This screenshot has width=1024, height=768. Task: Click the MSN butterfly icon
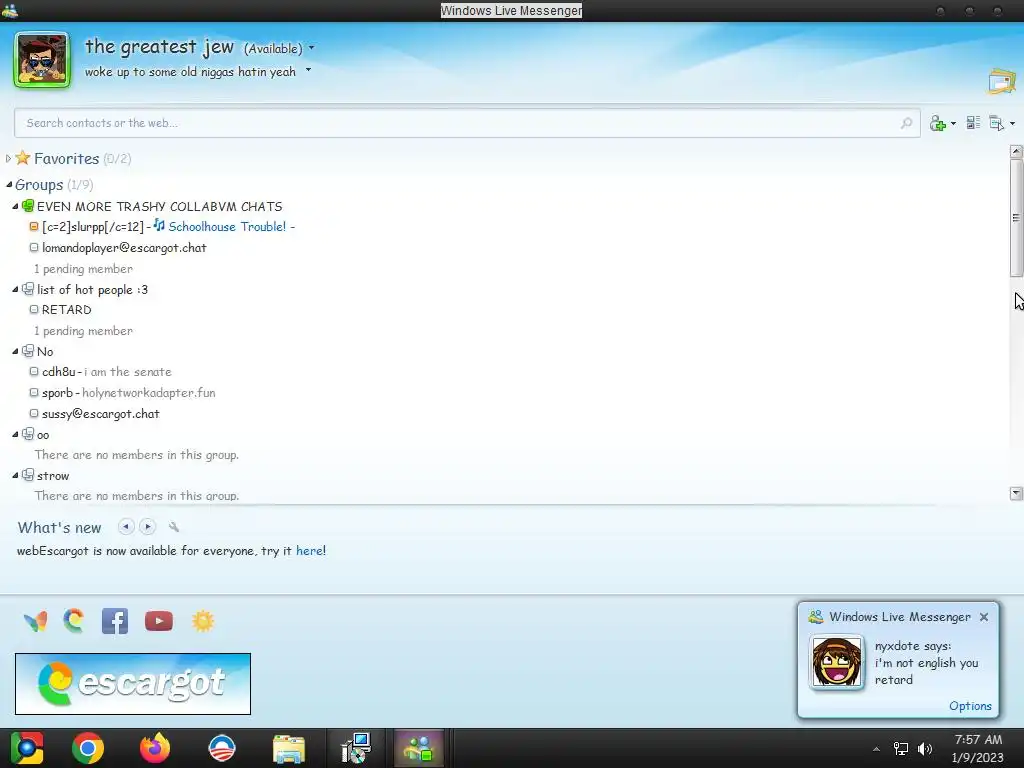point(35,621)
